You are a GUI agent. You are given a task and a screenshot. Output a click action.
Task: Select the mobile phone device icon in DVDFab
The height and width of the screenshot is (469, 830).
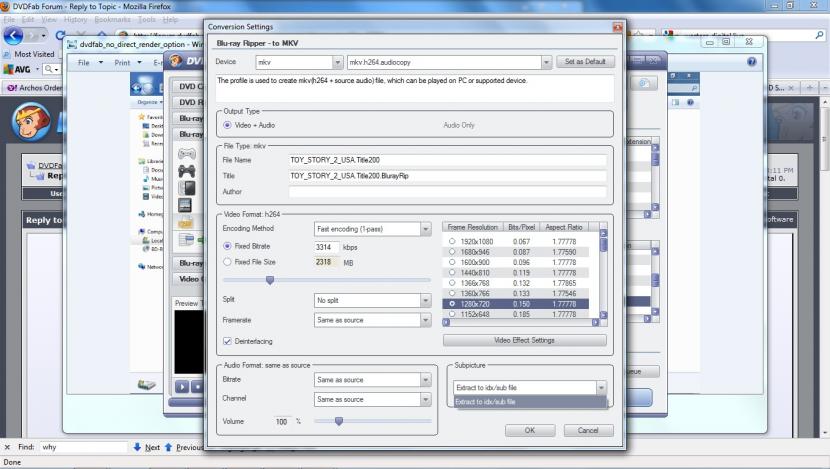(x=186, y=188)
